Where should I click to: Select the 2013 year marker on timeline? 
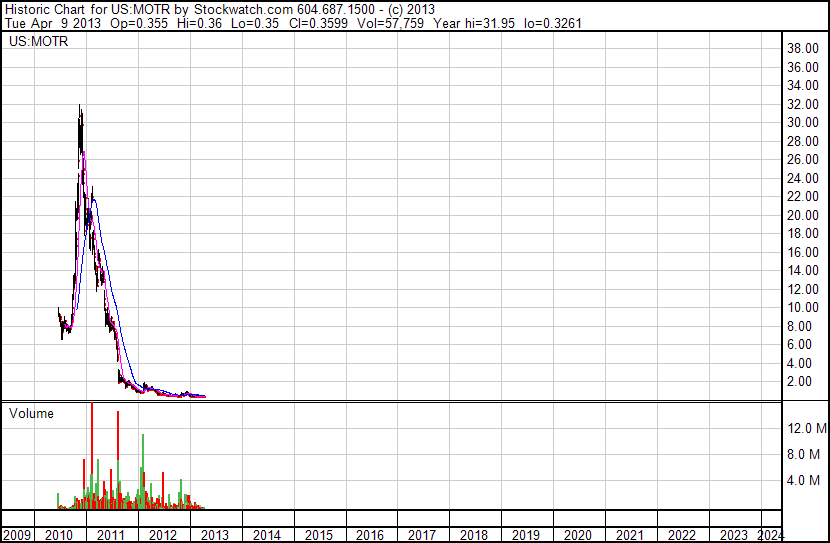(x=214, y=535)
